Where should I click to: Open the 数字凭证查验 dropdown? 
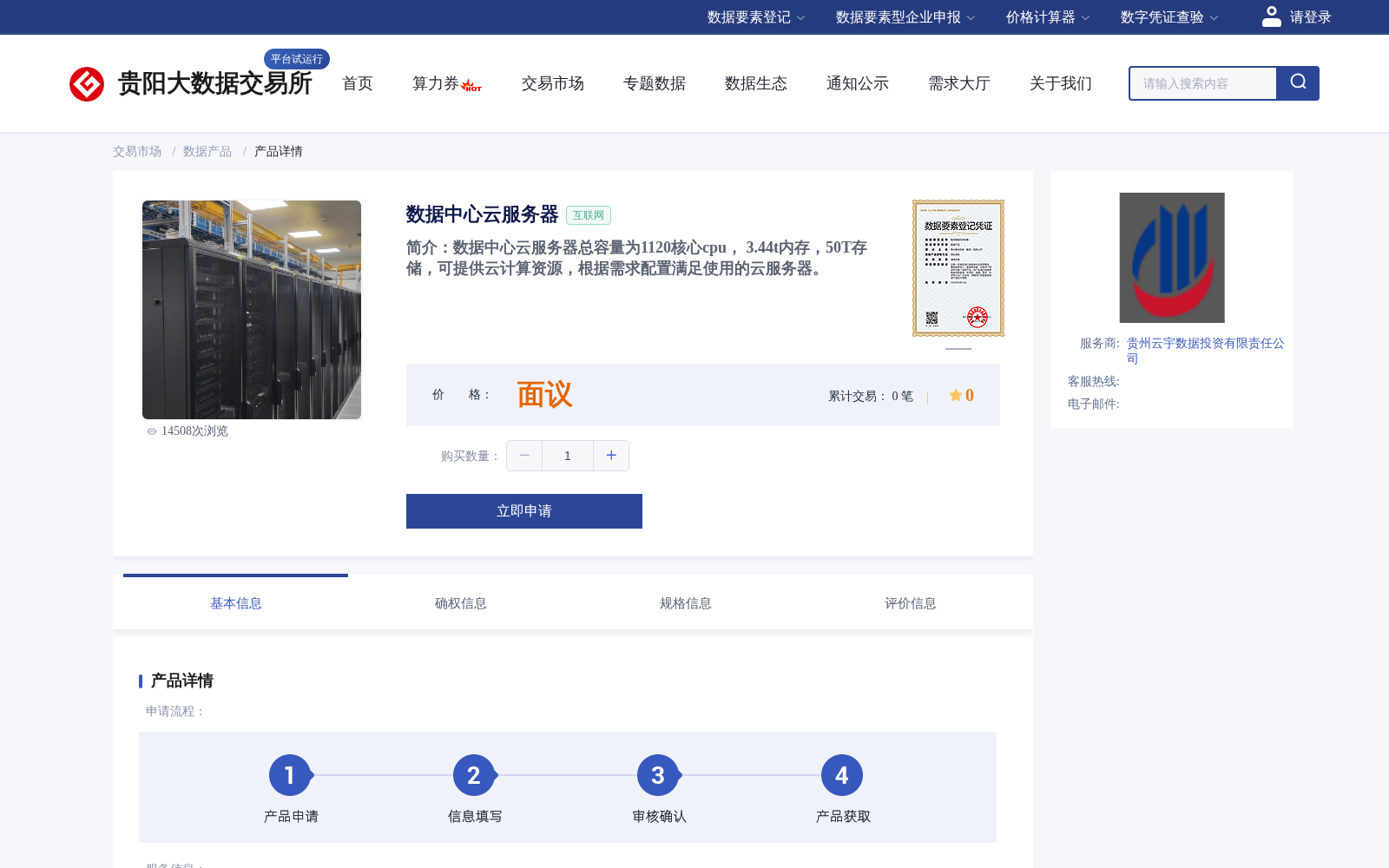(1169, 17)
